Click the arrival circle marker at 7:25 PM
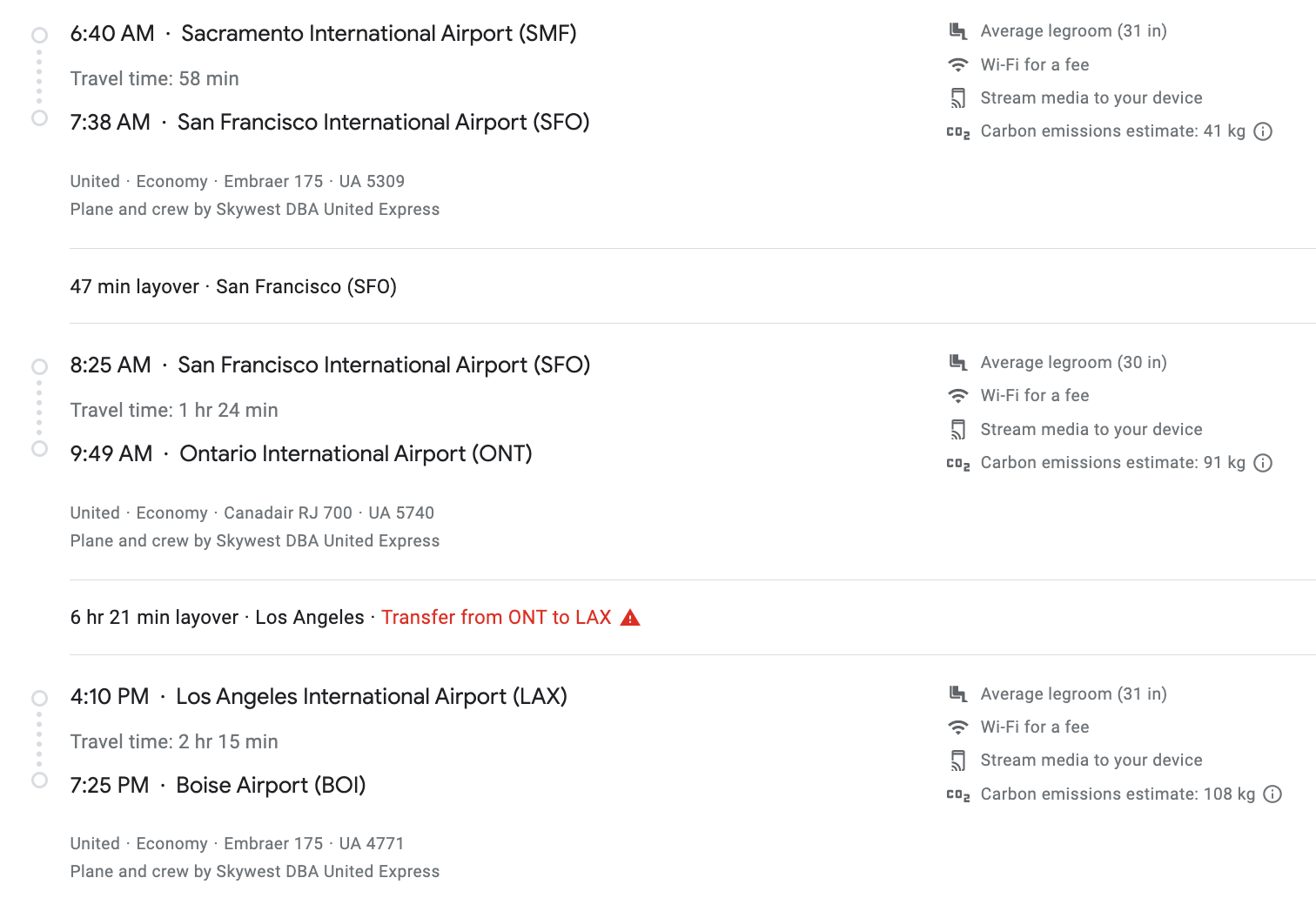This screenshot has width=1316, height=898. (x=39, y=781)
